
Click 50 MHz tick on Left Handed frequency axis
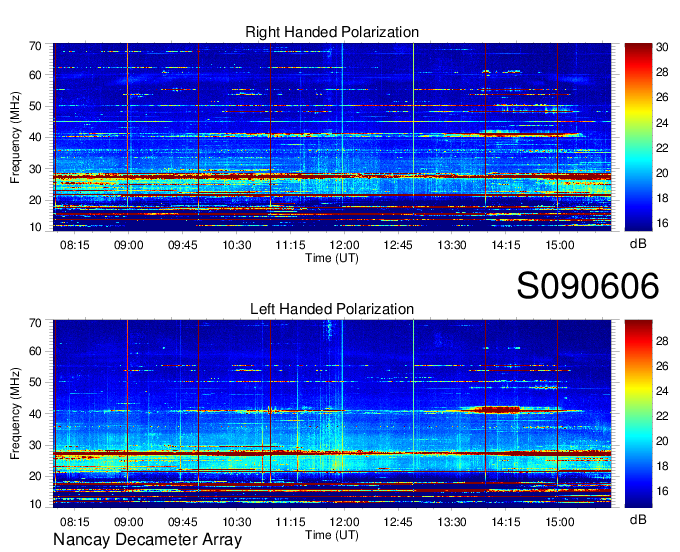[x=35, y=382]
